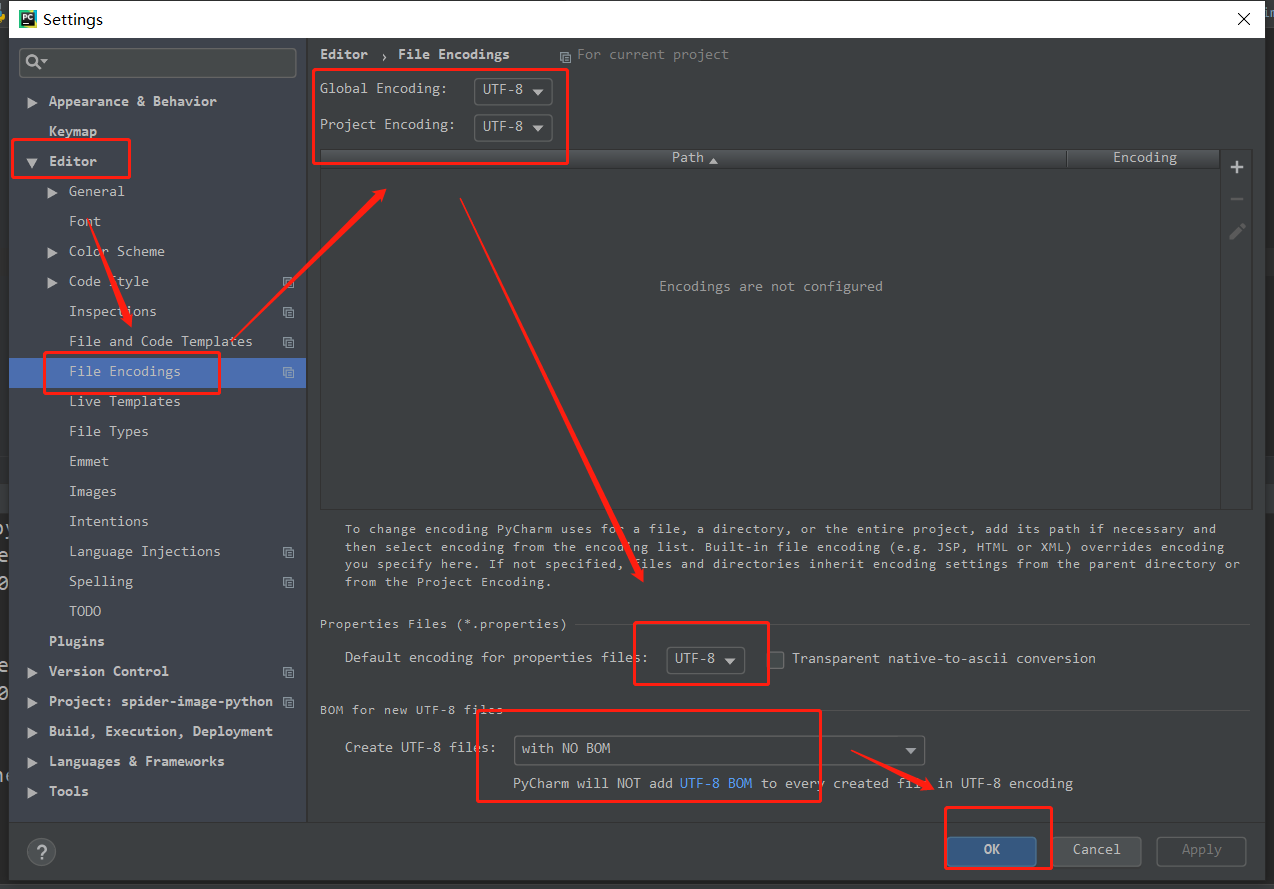This screenshot has width=1274, height=889.
Task: Click the For current project icon
Action: click(x=565, y=56)
